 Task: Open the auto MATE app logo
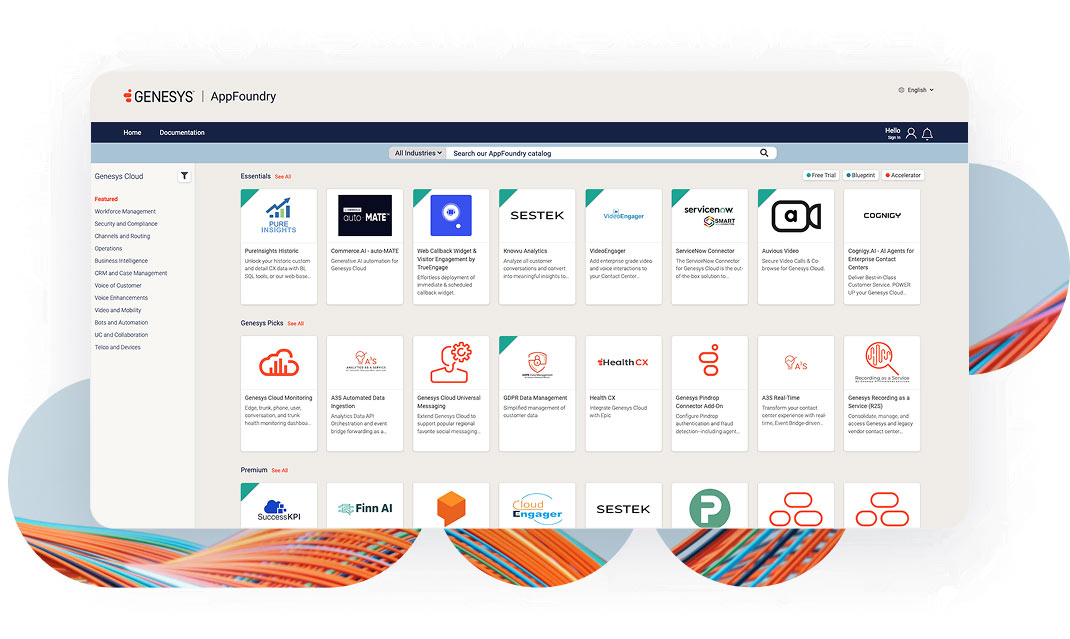[x=365, y=216]
